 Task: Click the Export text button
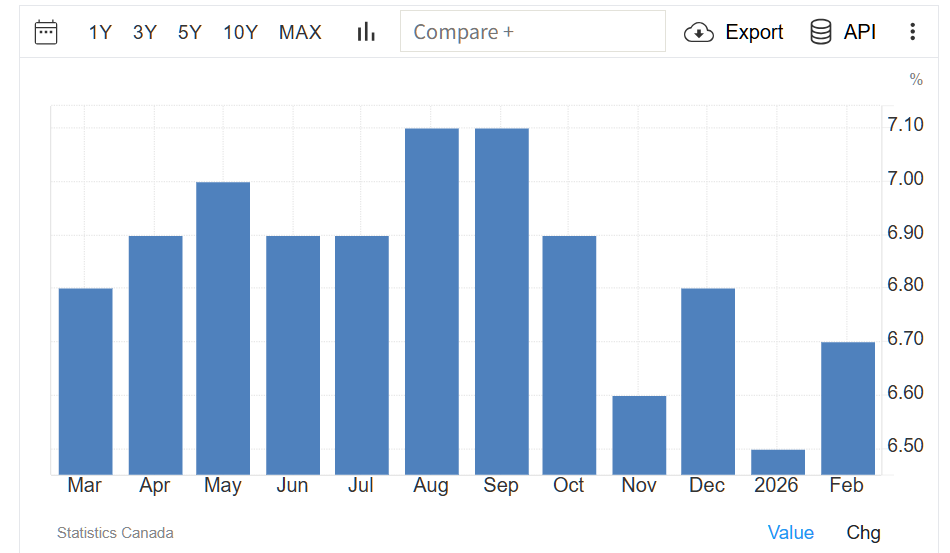pyautogui.click(x=754, y=32)
